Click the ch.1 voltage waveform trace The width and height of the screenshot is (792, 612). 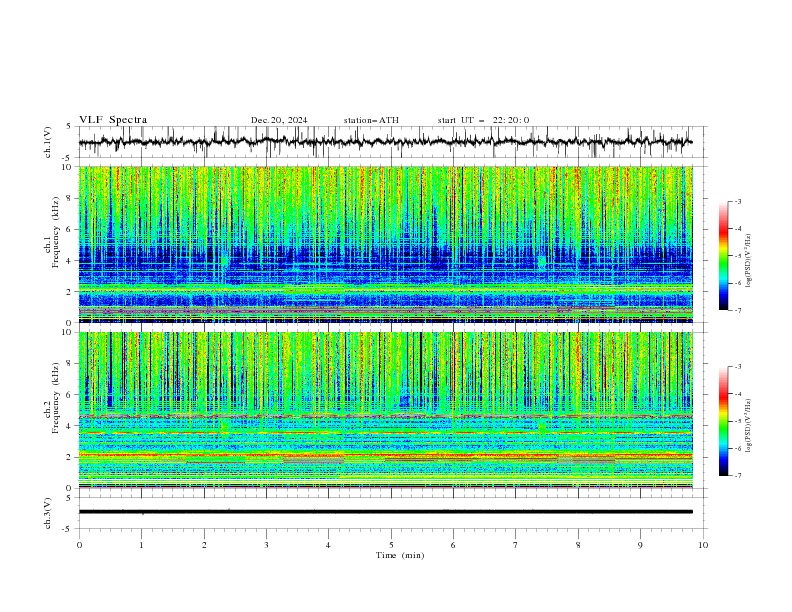tap(385, 142)
